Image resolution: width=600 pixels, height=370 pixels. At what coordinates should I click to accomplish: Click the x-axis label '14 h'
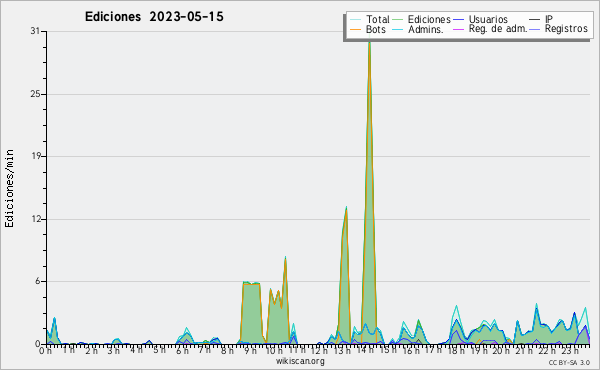click(364, 351)
